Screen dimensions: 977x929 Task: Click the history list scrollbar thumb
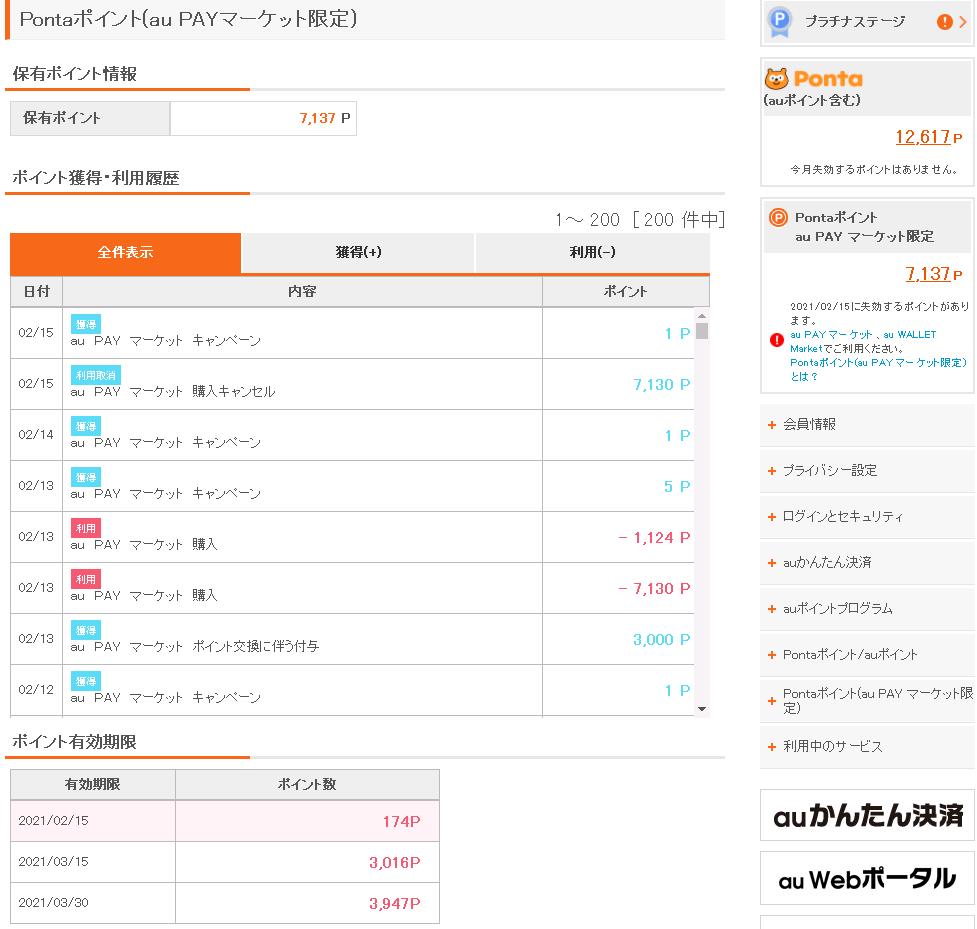coord(702,331)
